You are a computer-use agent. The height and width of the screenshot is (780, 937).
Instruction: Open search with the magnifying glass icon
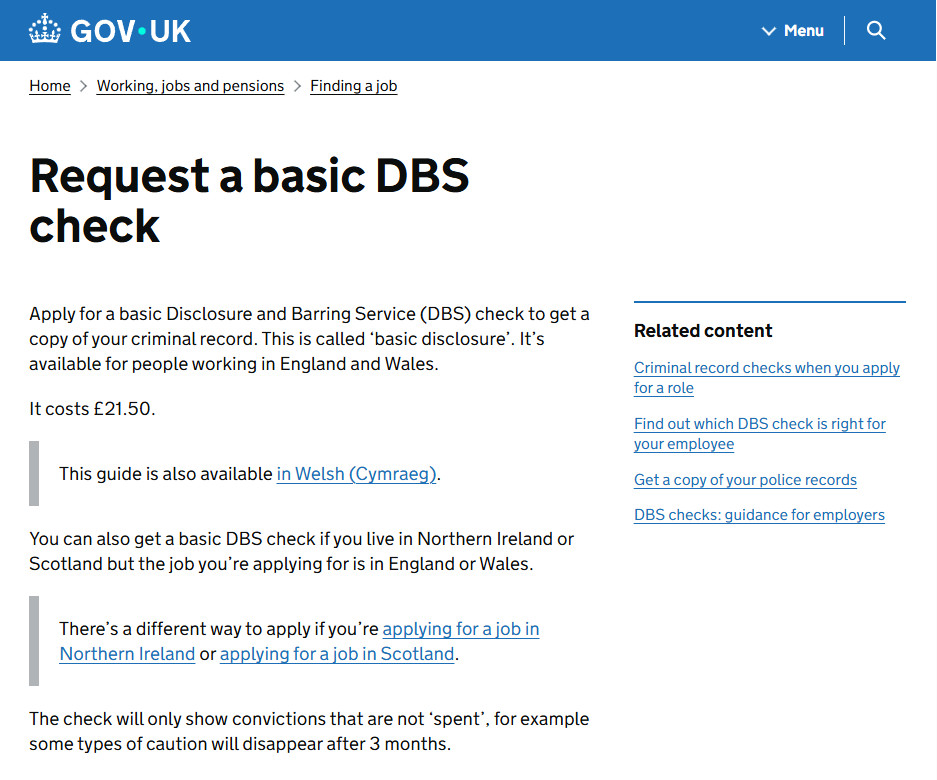[876, 31]
